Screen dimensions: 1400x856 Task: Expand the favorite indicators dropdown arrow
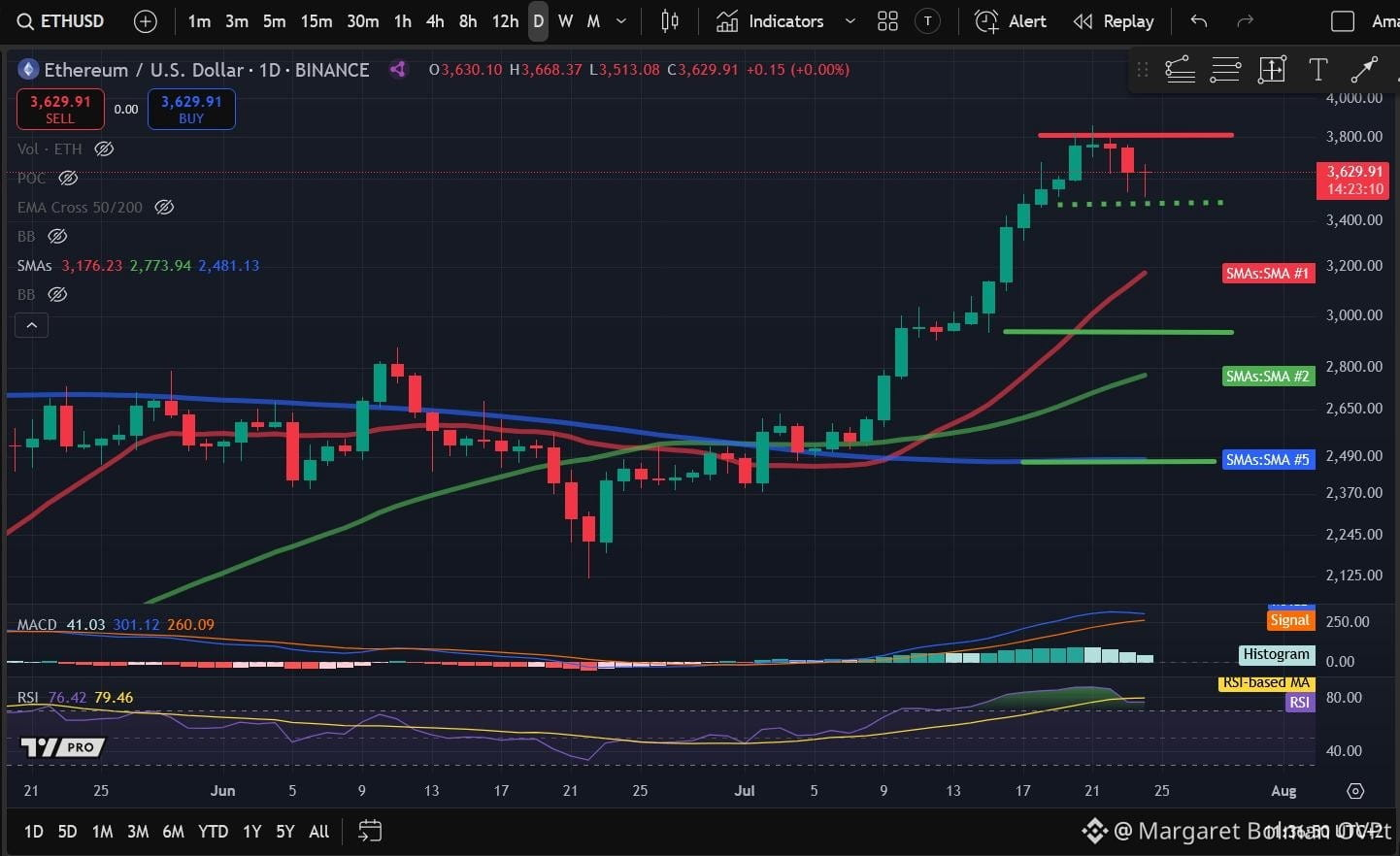click(x=850, y=21)
